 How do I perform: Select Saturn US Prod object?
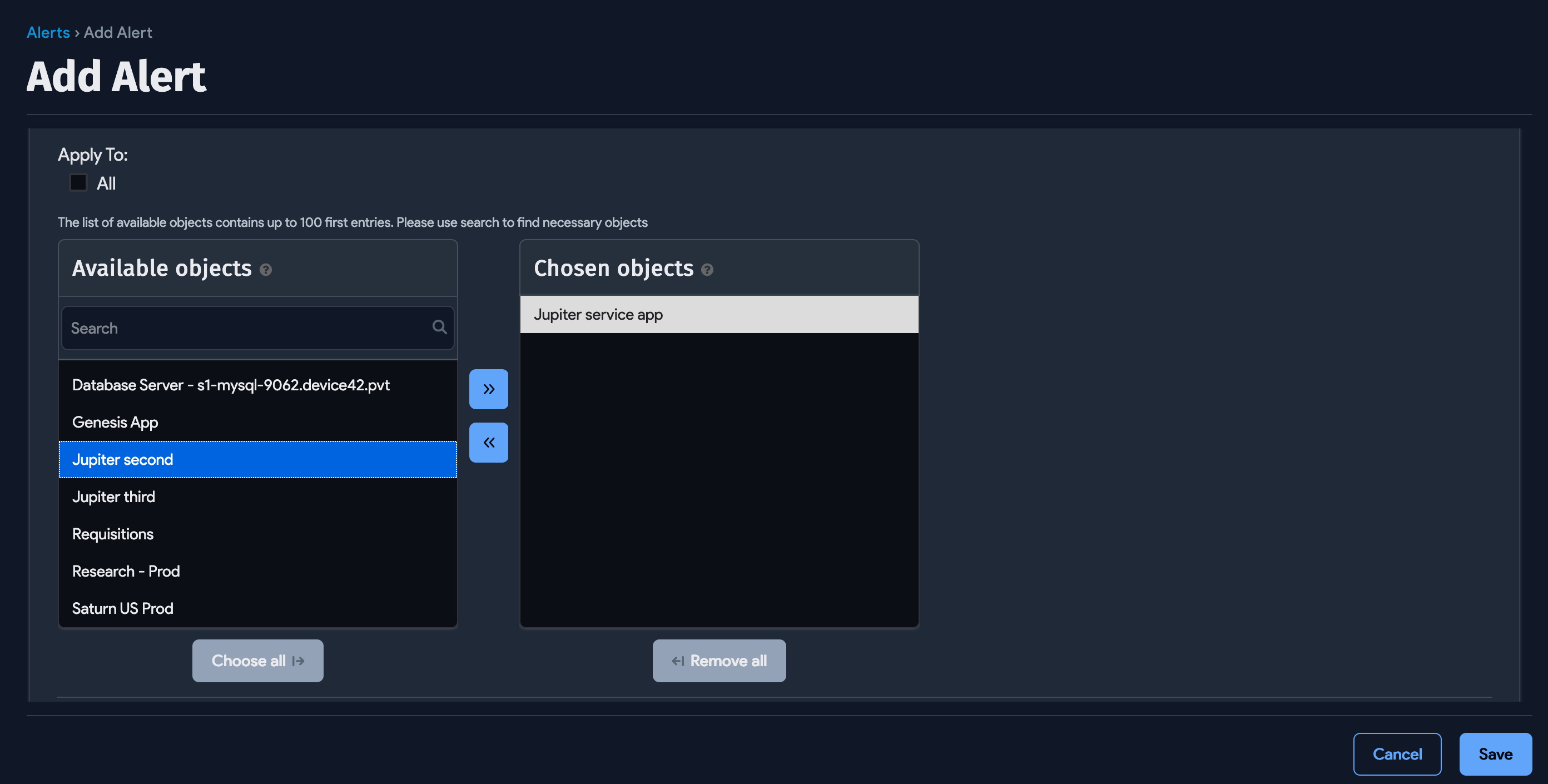(122, 608)
